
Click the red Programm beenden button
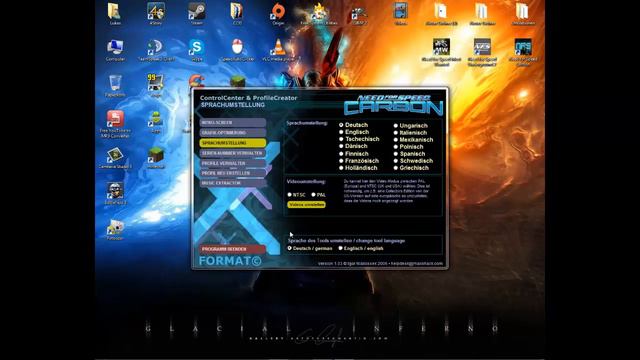click(233, 249)
